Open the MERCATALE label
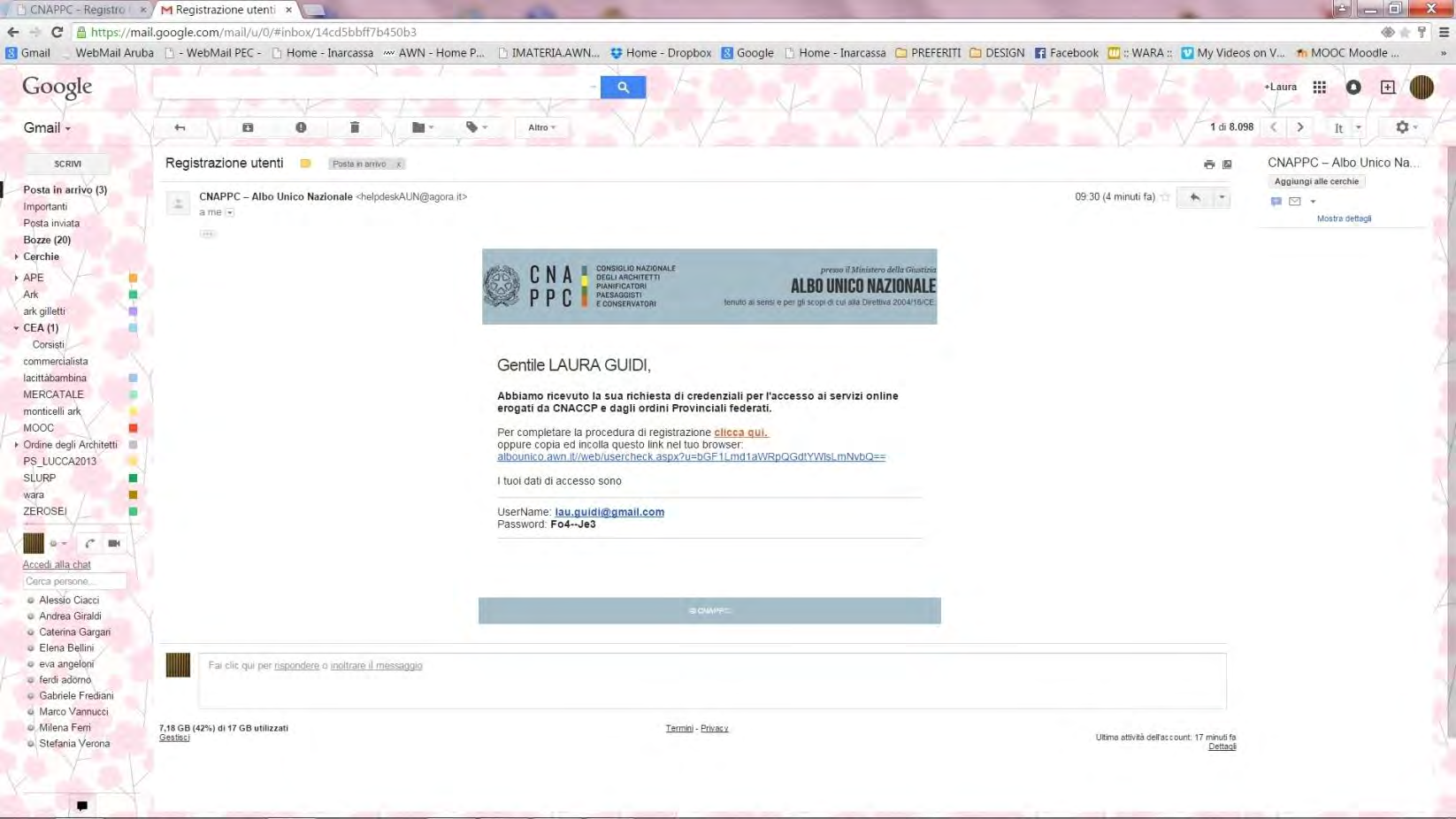Viewport: 1456px width, 819px height. [53, 394]
